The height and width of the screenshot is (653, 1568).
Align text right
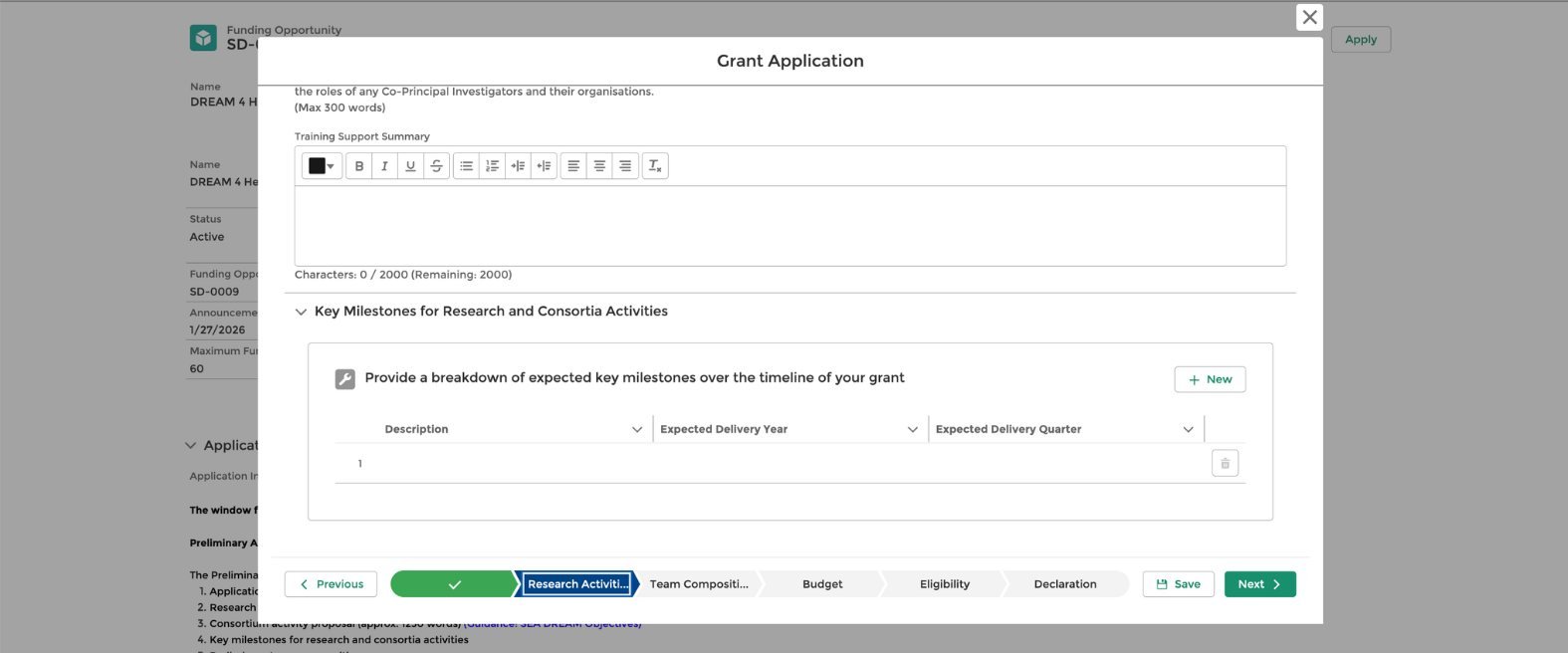click(x=625, y=166)
